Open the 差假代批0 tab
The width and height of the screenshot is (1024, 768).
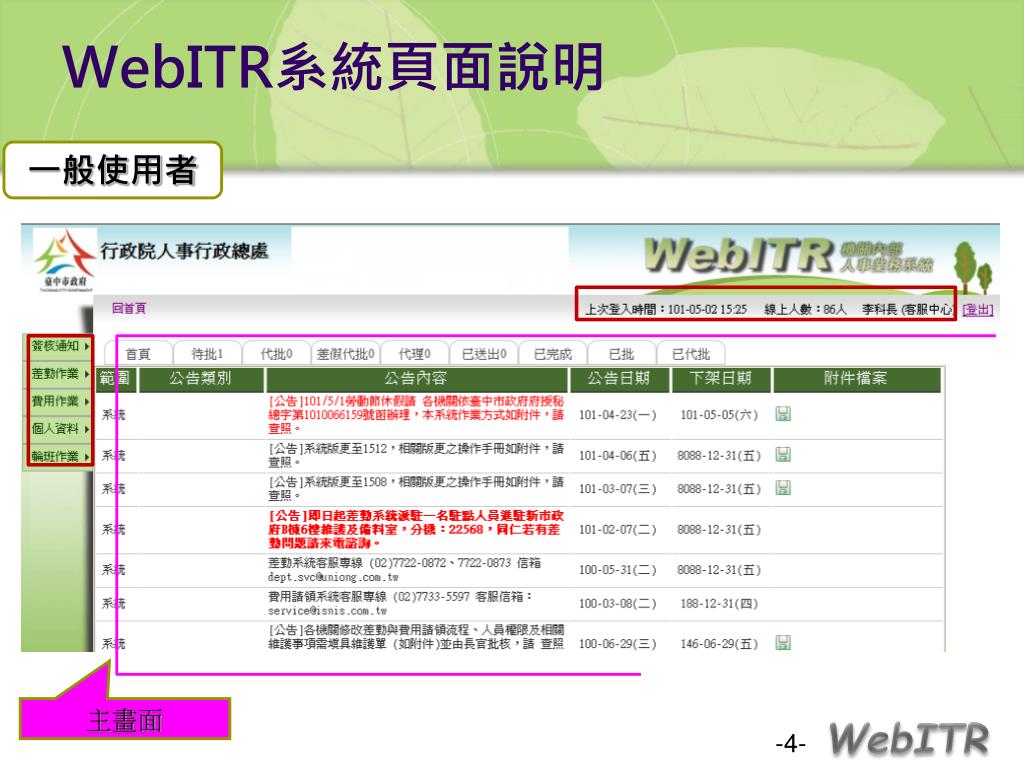345,354
